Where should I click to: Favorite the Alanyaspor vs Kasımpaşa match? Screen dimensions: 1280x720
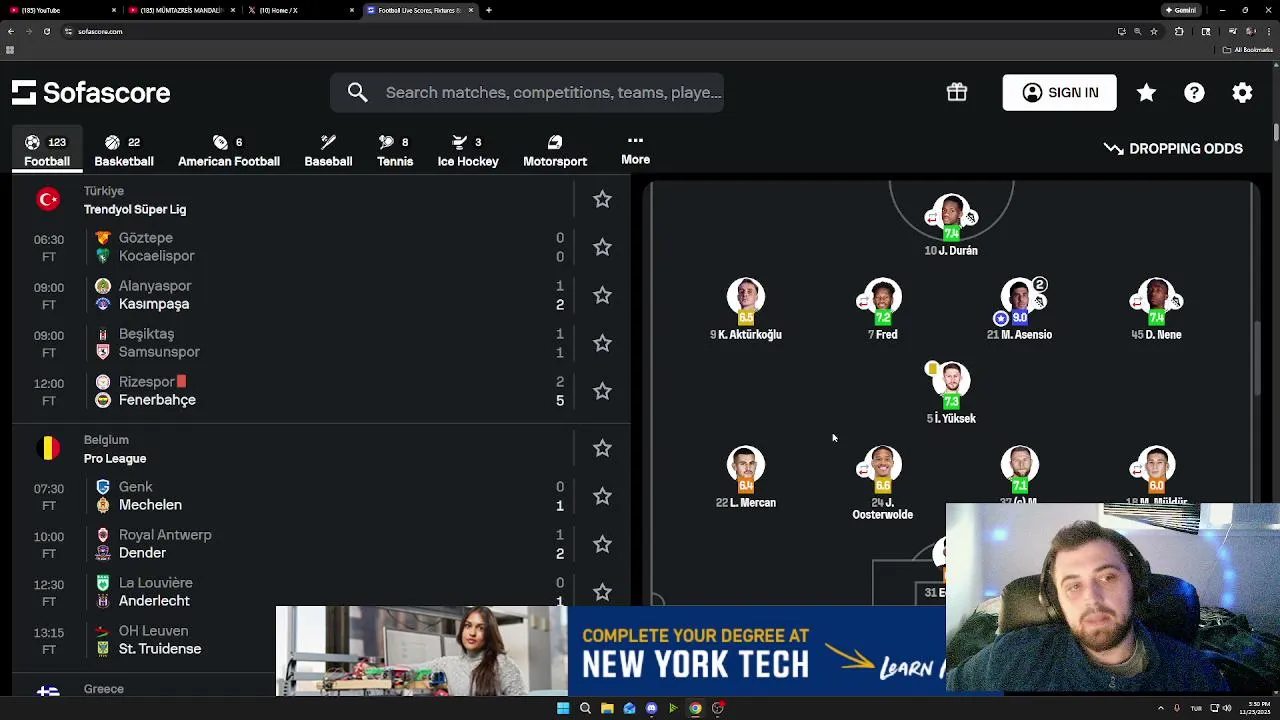click(602, 295)
